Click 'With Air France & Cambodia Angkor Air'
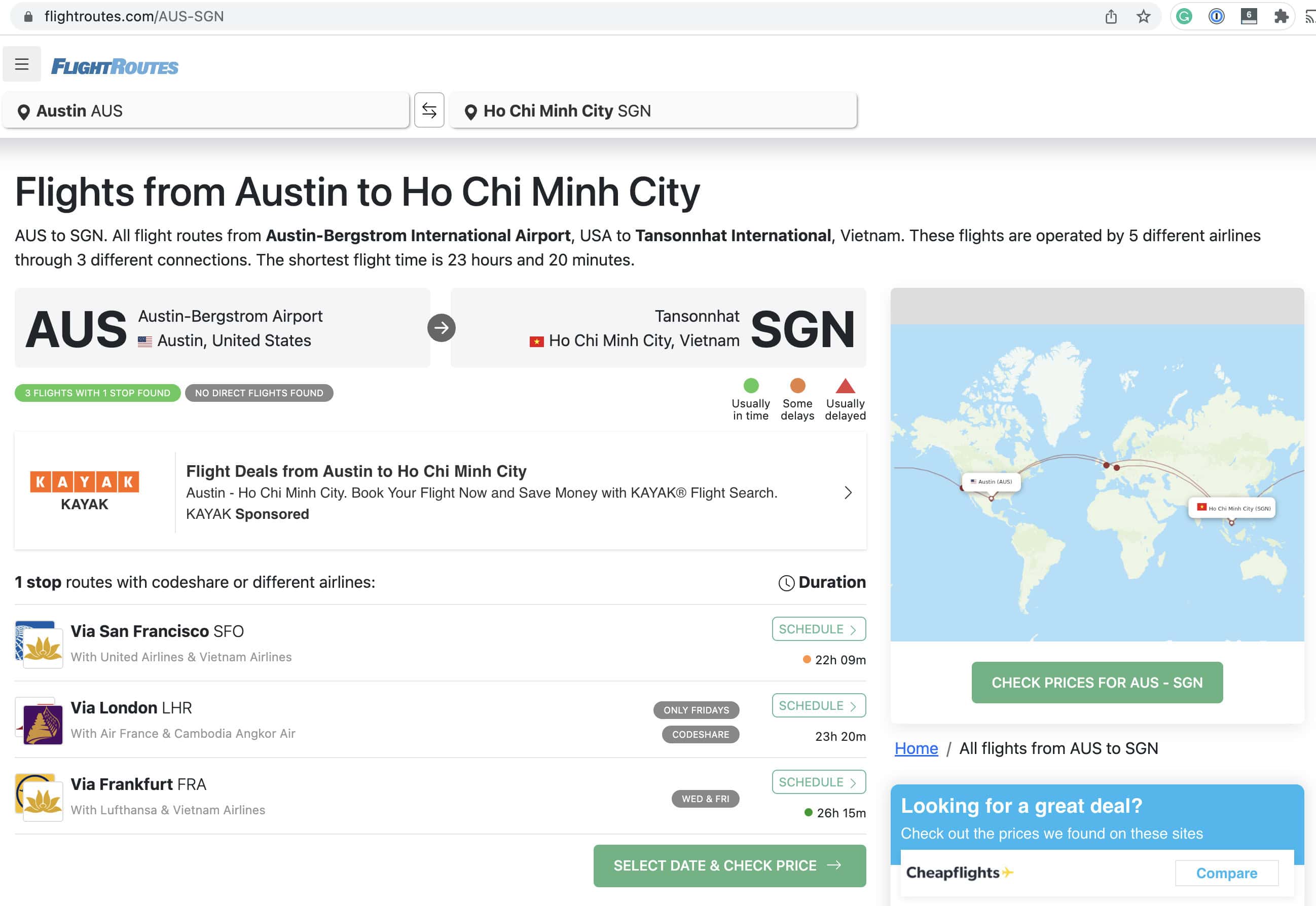The height and width of the screenshot is (906, 1316). click(x=183, y=734)
